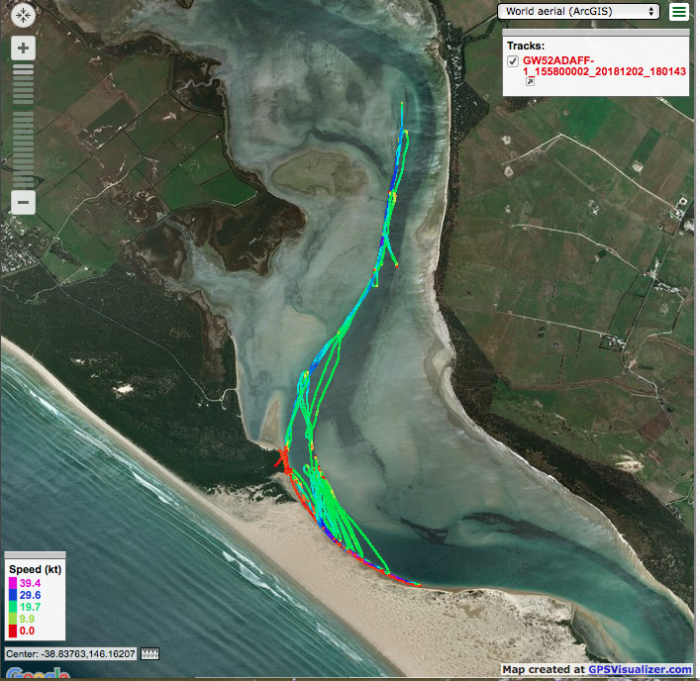The image size is (700, 681).
Task: Open the green hamburger menu
Action: pos(679,12)
